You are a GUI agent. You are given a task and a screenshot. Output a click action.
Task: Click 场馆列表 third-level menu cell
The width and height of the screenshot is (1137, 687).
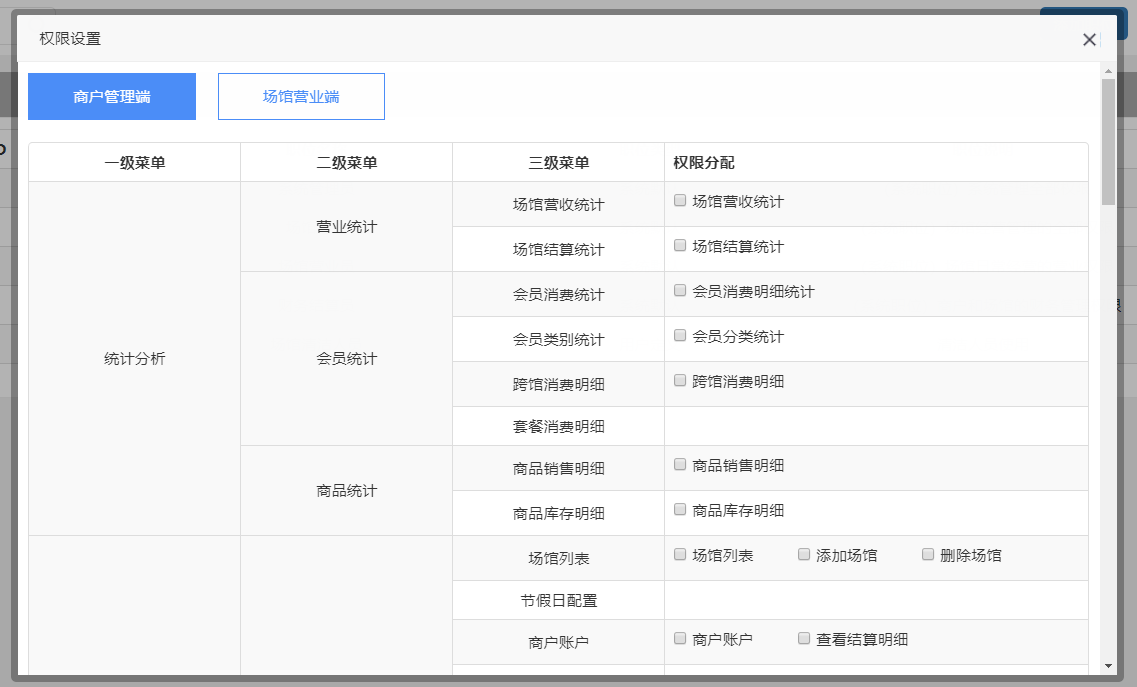tap(558, 559)
